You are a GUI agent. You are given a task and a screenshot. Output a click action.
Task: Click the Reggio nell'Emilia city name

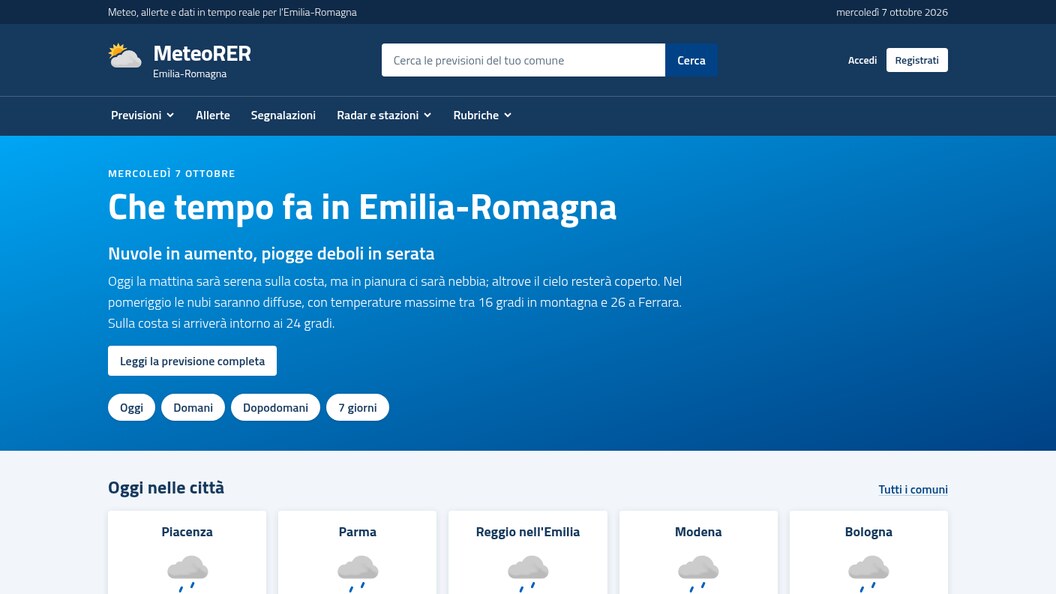pos(528,532)
